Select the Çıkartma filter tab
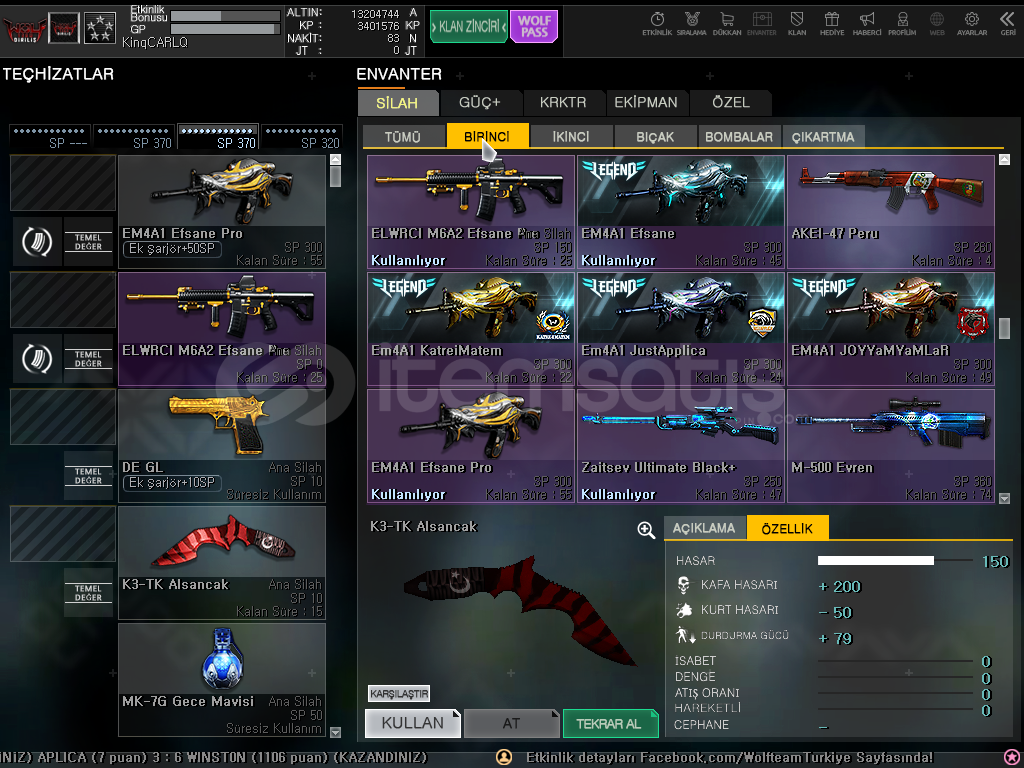 [824, 136]
